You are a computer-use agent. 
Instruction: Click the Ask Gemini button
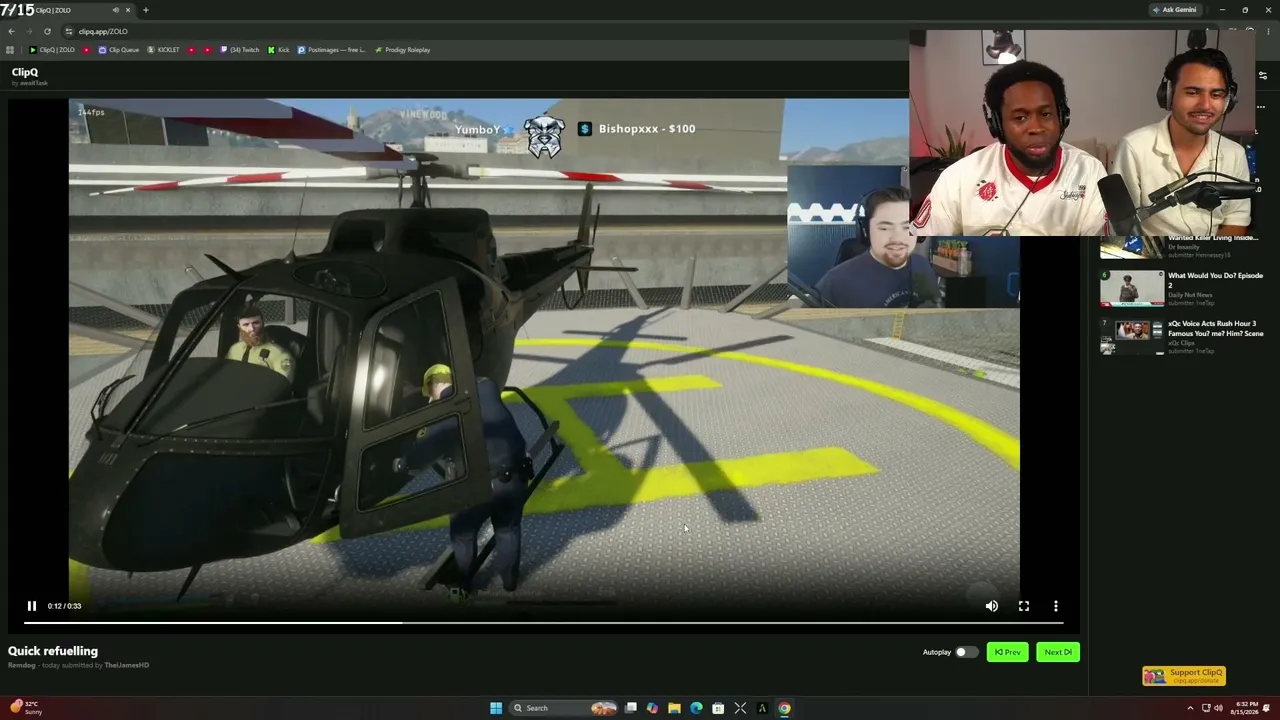tap(1175, 10)
